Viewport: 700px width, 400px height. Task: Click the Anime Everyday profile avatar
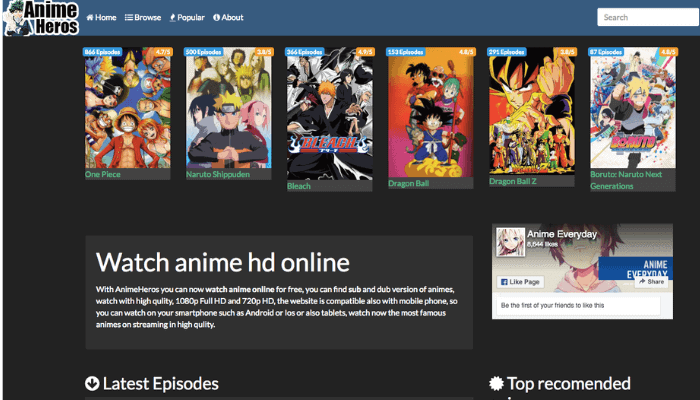tap(510, 242)
